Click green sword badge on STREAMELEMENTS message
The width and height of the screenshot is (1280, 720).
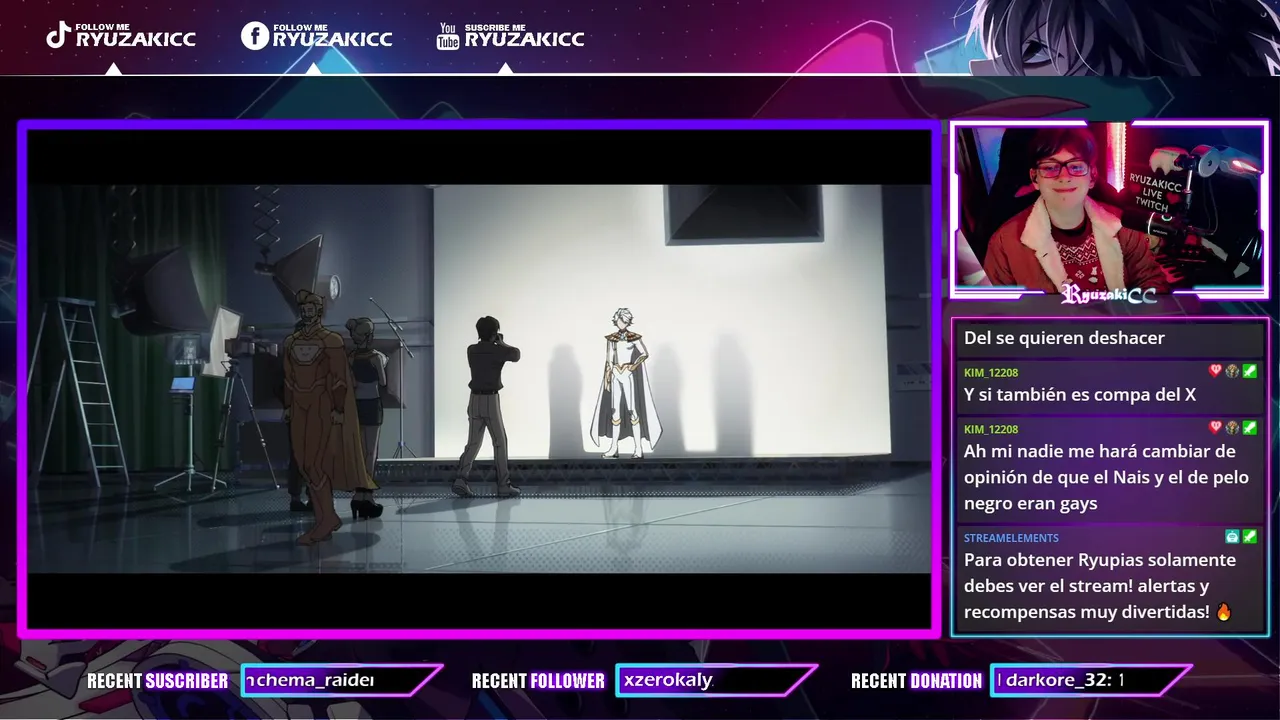pyautogui.click(x=1249, y=537)
